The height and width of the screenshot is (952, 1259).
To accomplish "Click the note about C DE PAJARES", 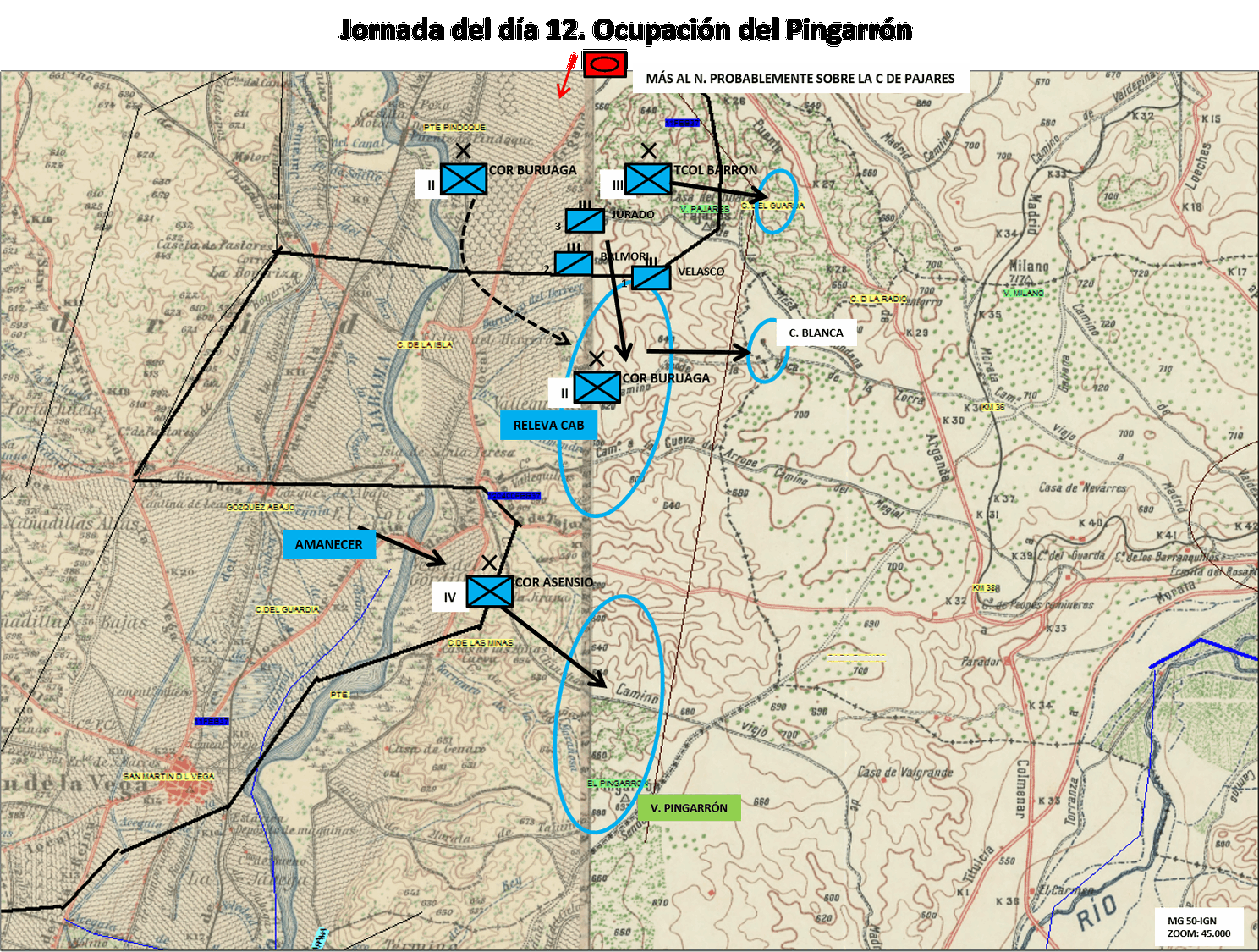I will click(800, 79).
